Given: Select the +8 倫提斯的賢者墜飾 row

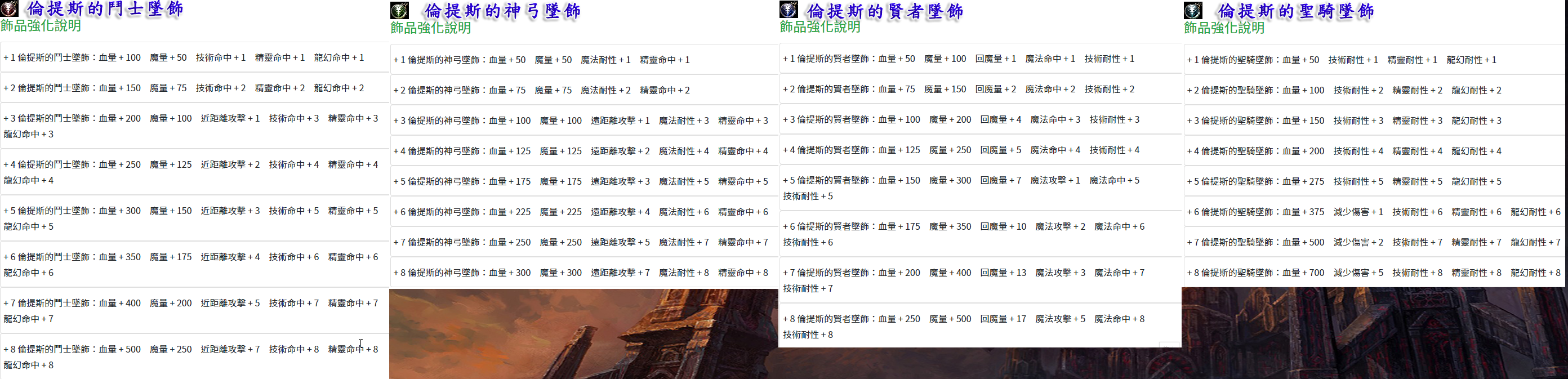Looking at the screenshot, I should point(981,327).
